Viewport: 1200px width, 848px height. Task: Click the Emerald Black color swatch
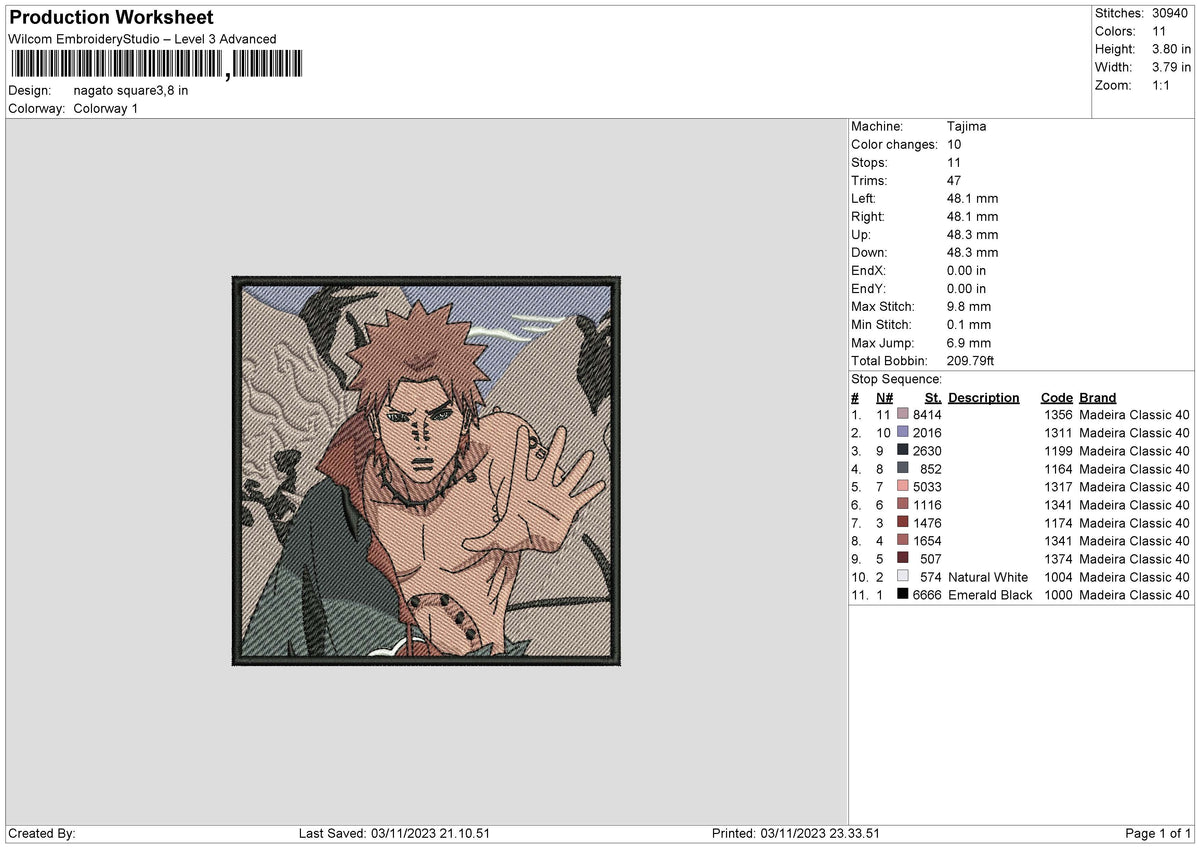(x=903, y=595)
